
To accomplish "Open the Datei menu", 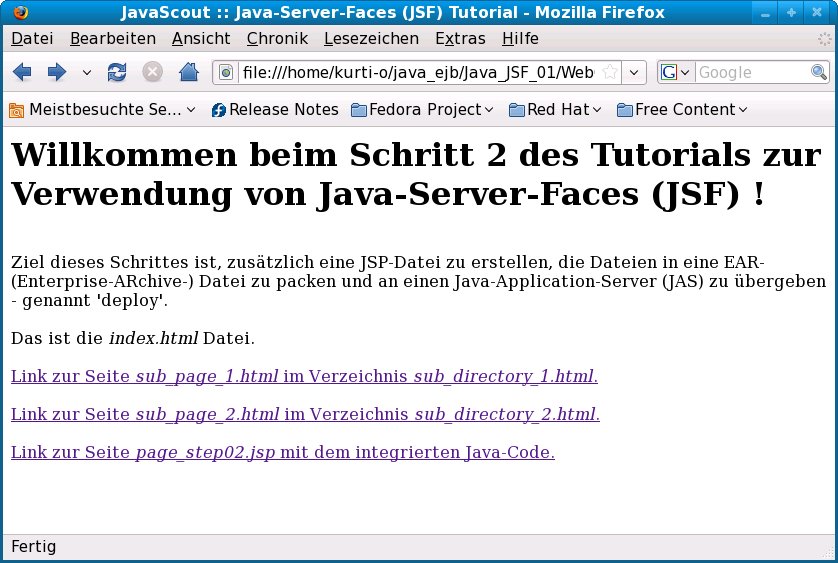I will click(x=31, y=39).
